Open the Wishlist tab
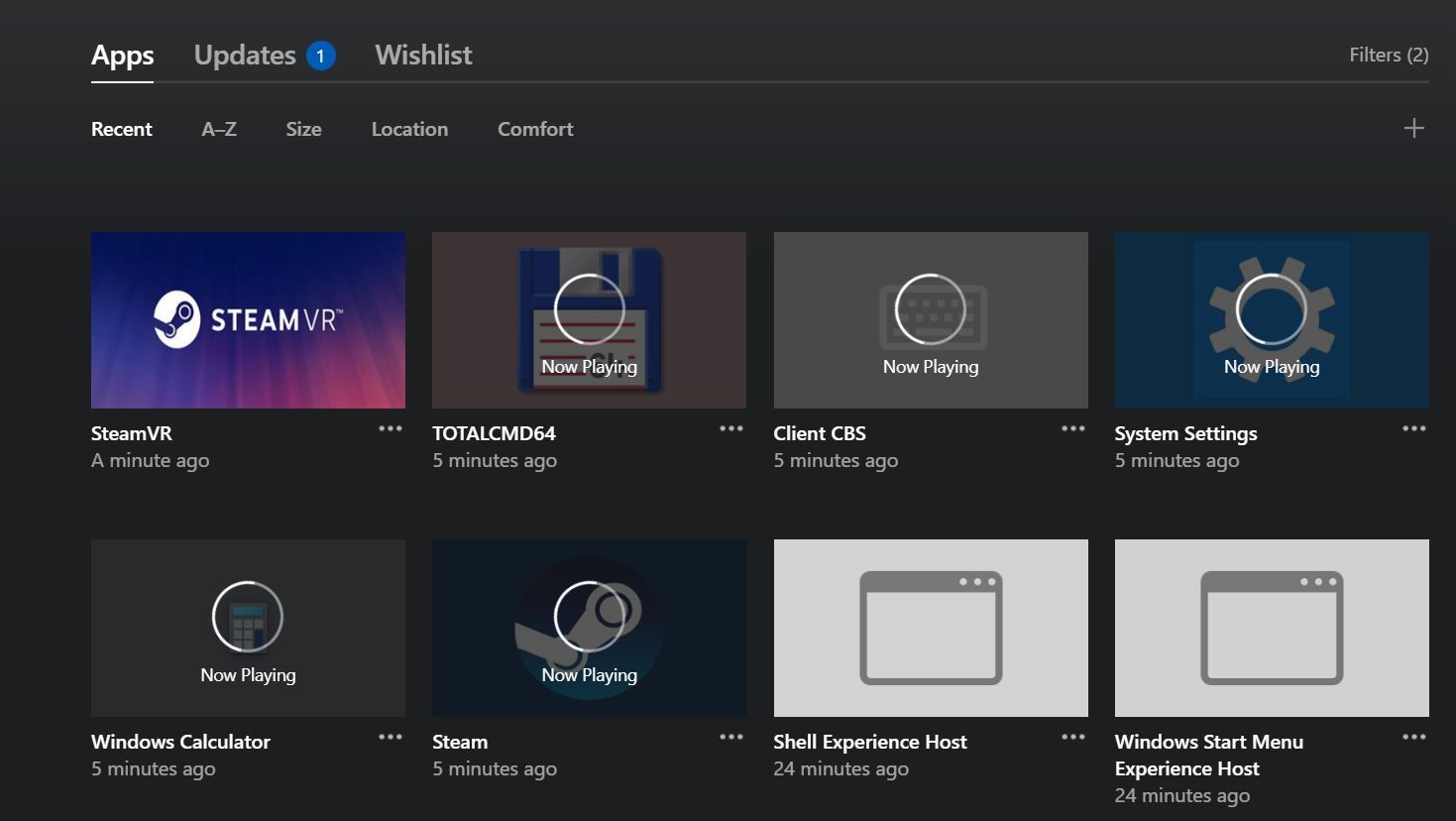1456x821 pixels. coord(423,56)
